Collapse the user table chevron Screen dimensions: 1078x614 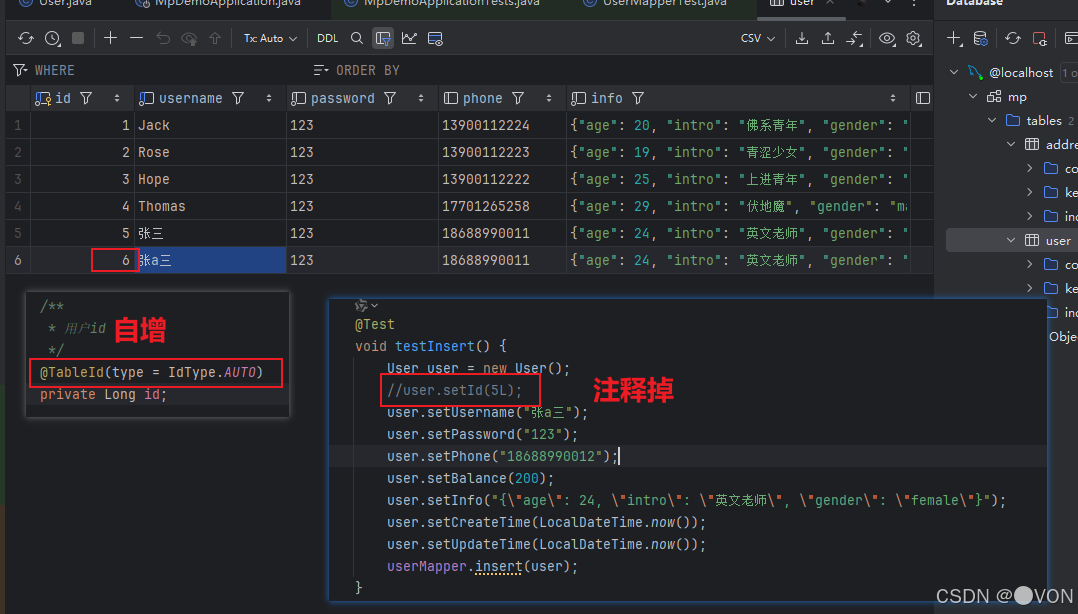[1011, 240]
